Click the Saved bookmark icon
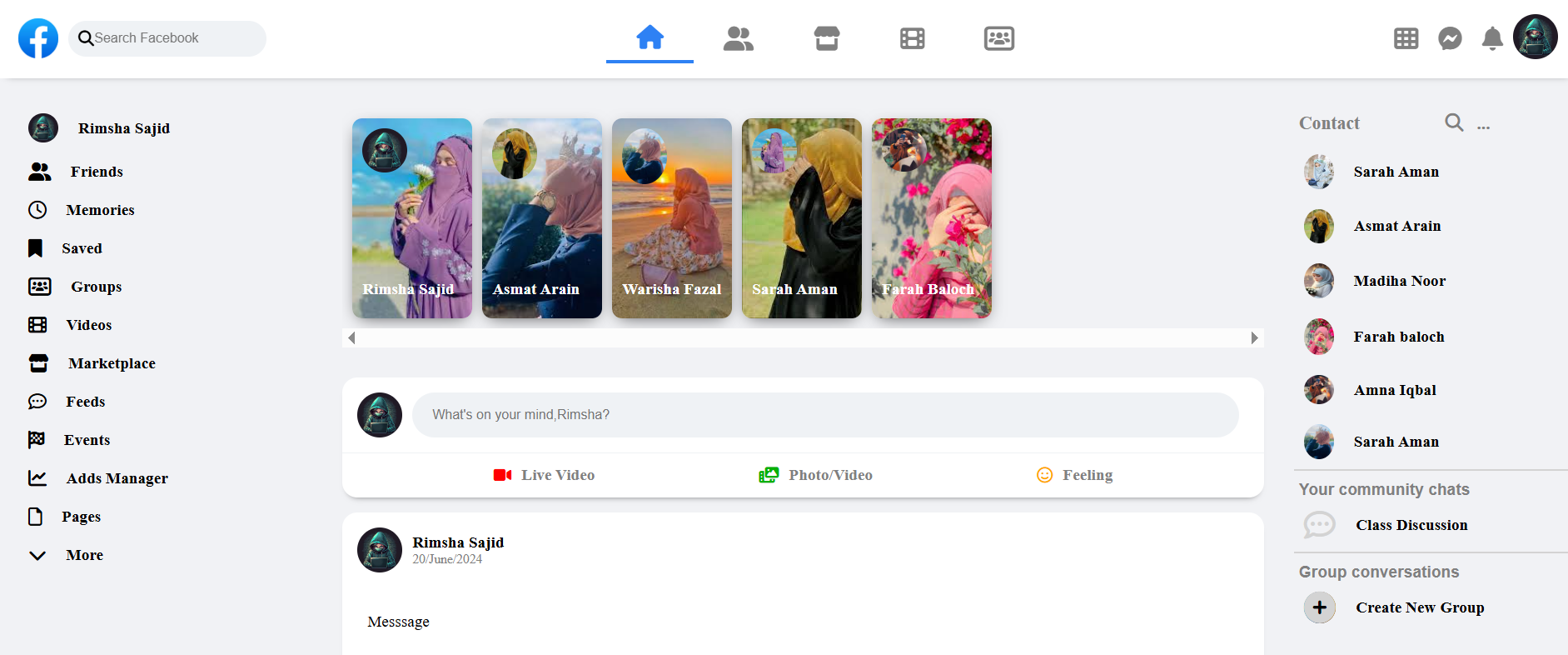This screenshot has width=1568, height=655. 35,248
